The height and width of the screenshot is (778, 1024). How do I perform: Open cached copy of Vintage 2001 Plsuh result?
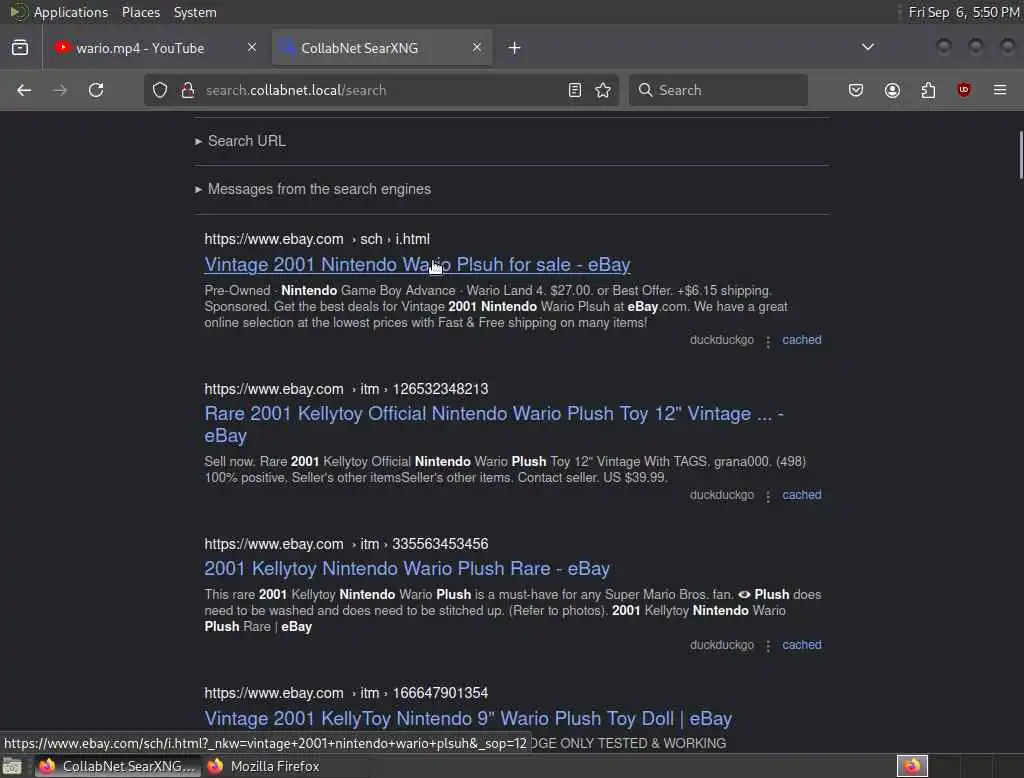coord(802,340)
